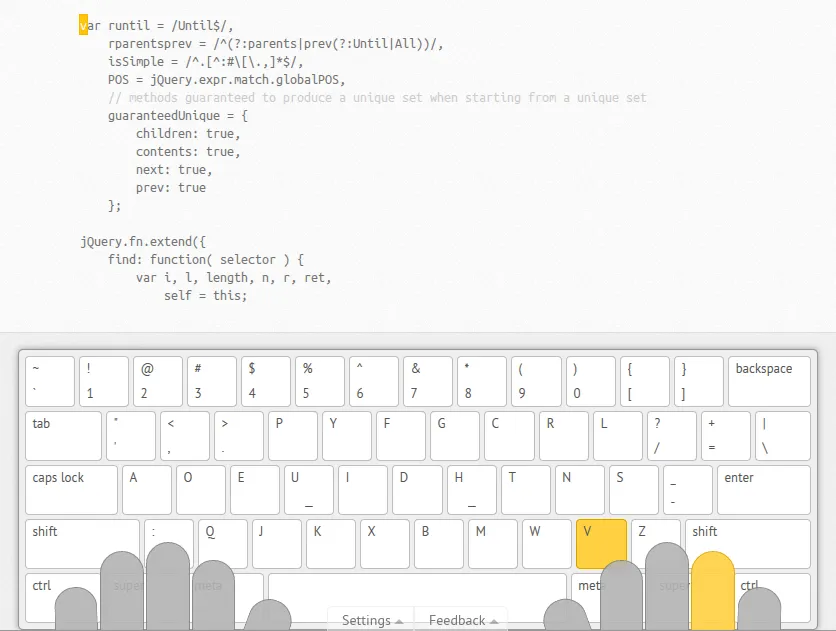
Task: Click the backspace key on virtual keyboard
Action: 767,381
